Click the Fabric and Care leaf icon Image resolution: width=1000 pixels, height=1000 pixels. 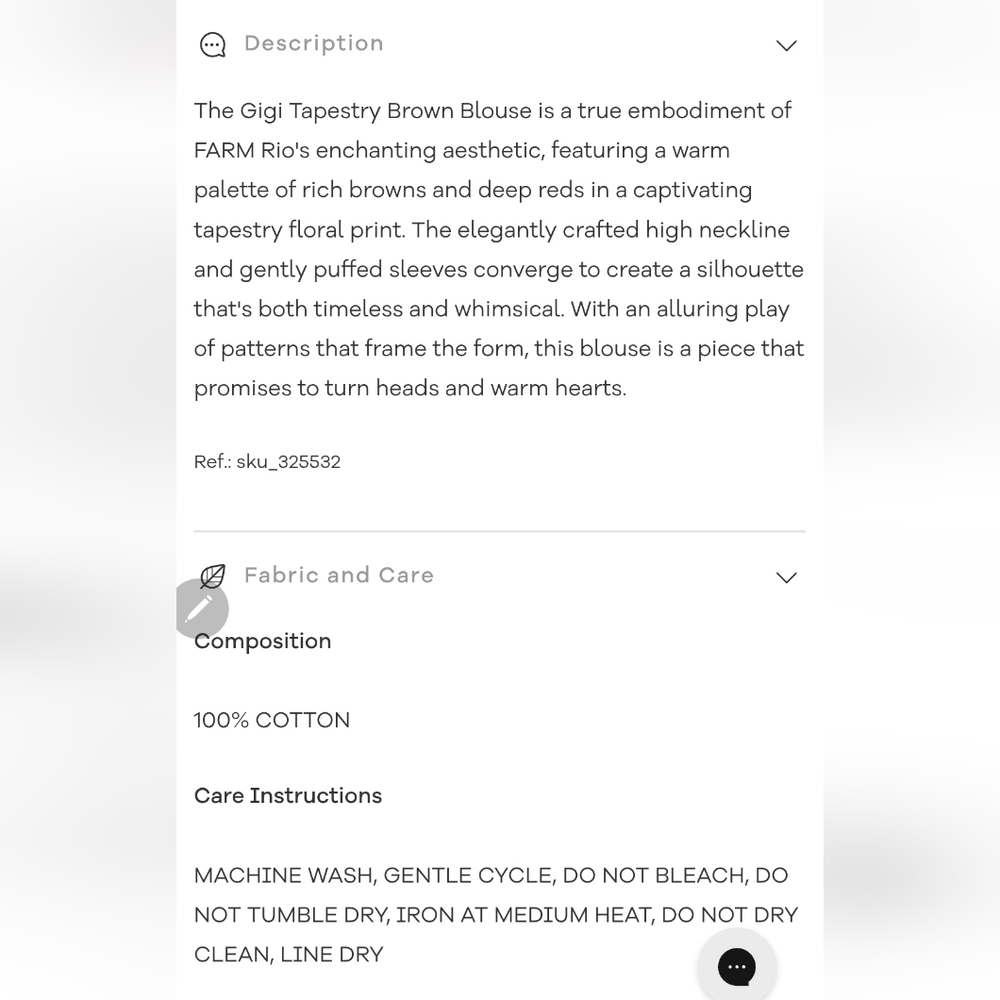212,577
